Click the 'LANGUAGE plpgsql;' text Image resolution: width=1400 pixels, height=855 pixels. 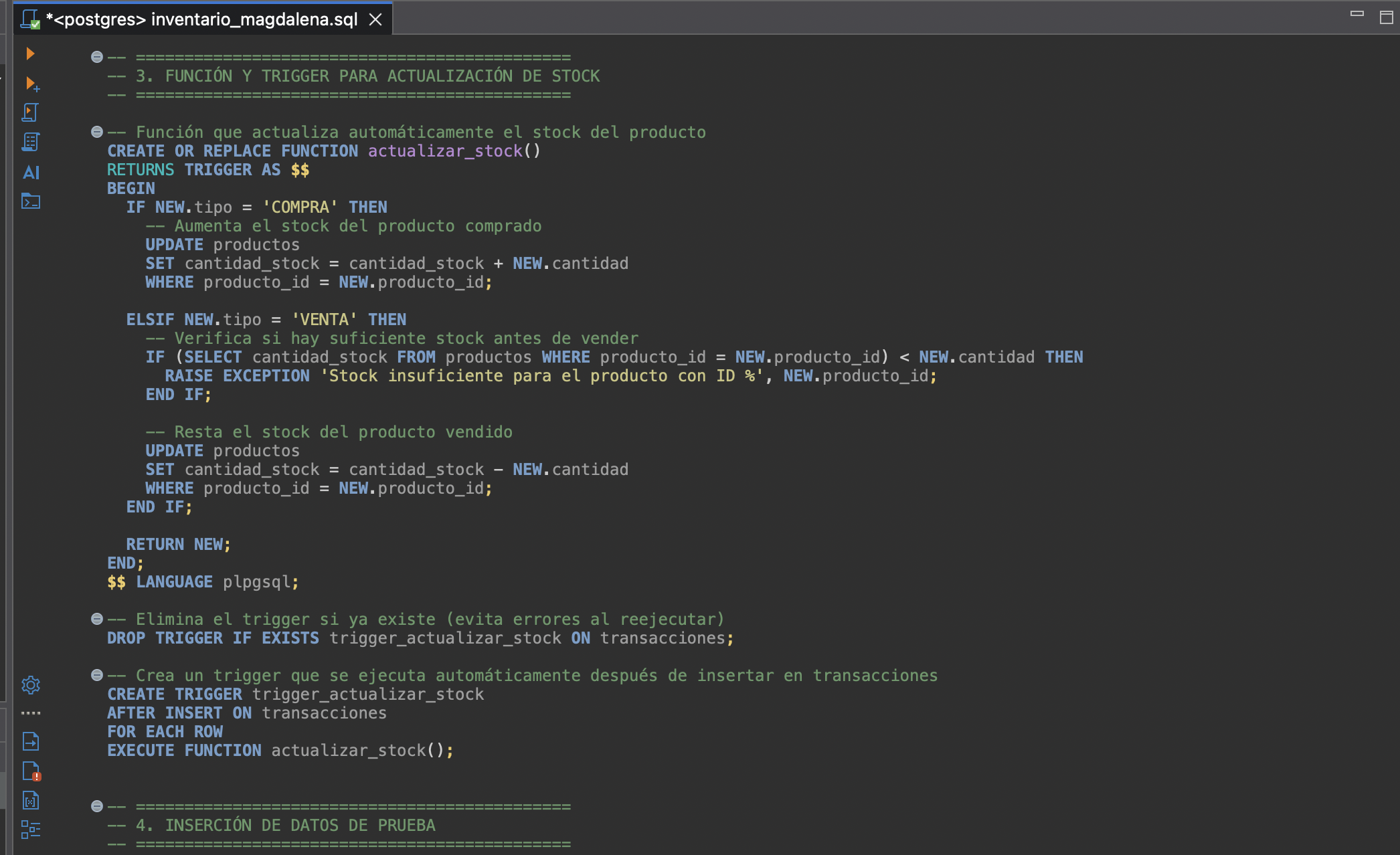coord(217,582)
